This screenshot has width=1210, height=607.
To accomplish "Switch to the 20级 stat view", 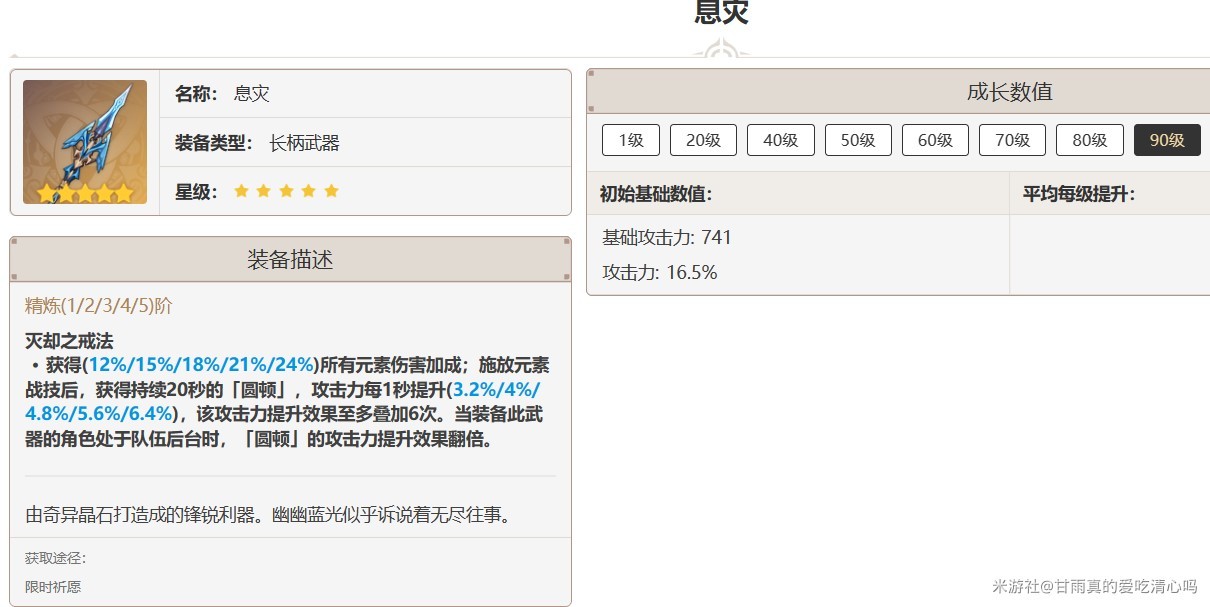I will point(703,140).
